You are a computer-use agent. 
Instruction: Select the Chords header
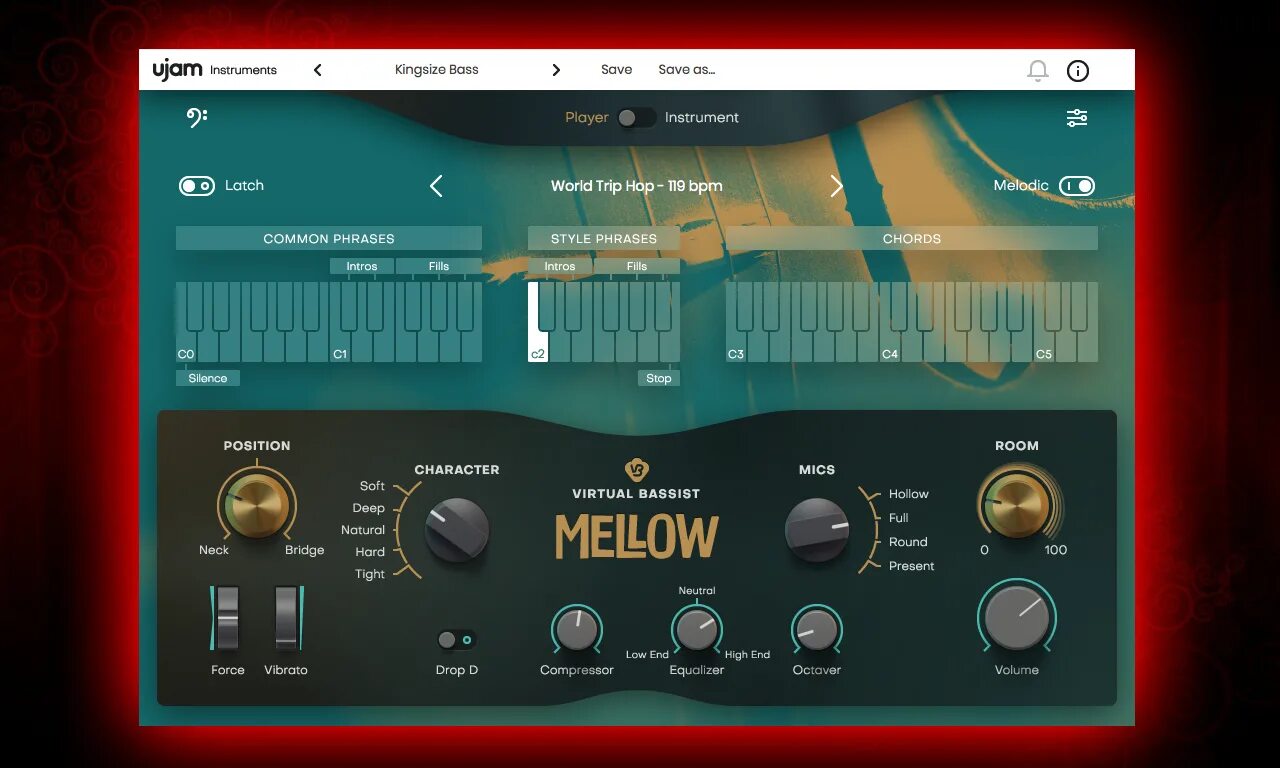(912, 238)
